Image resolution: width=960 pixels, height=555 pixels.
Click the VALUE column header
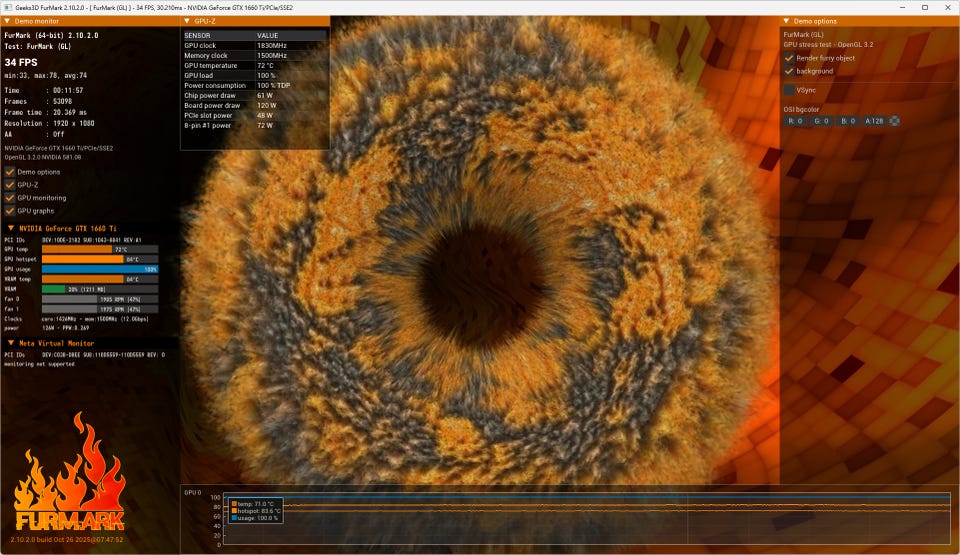pos(291,36)
